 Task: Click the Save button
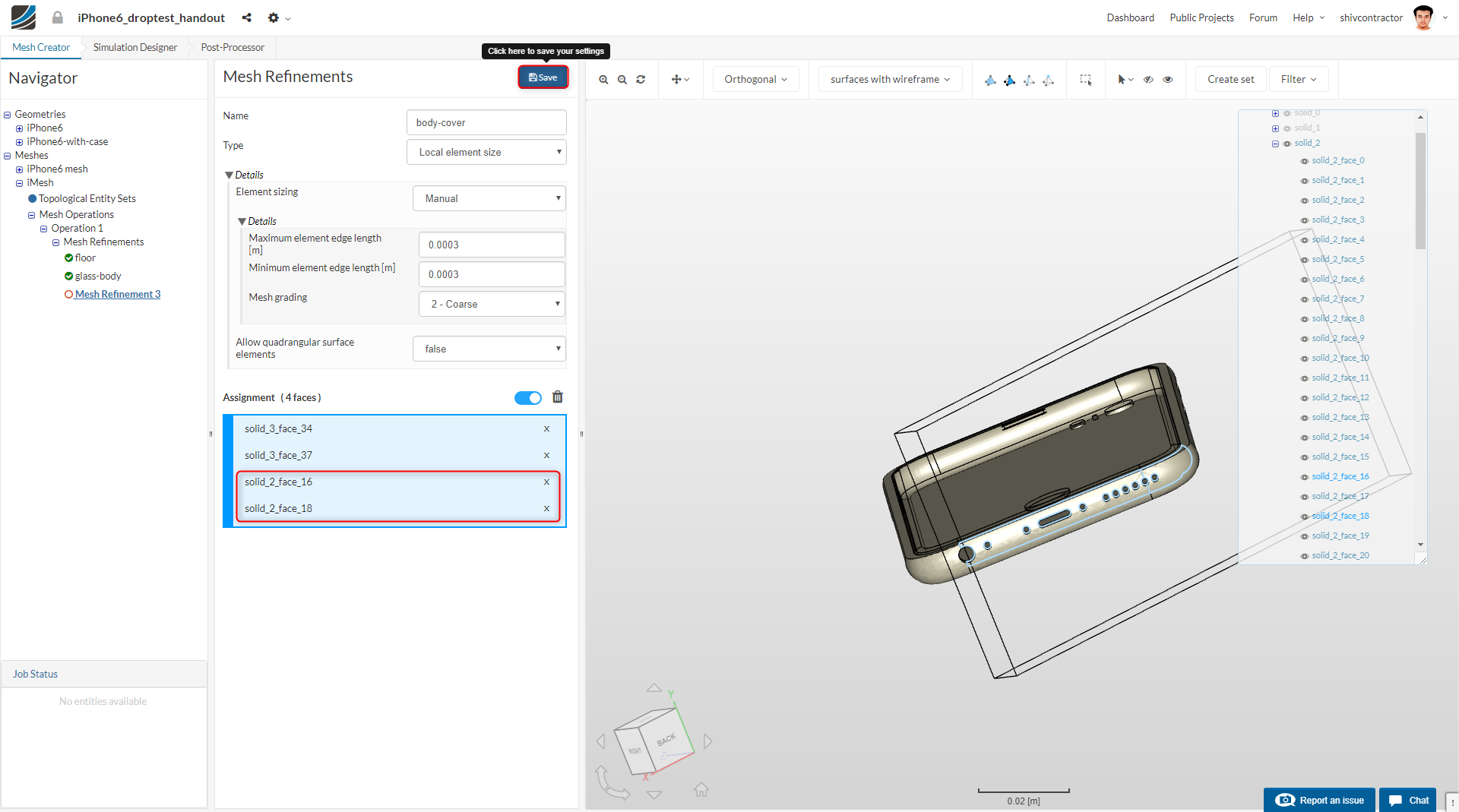point(543,77)
